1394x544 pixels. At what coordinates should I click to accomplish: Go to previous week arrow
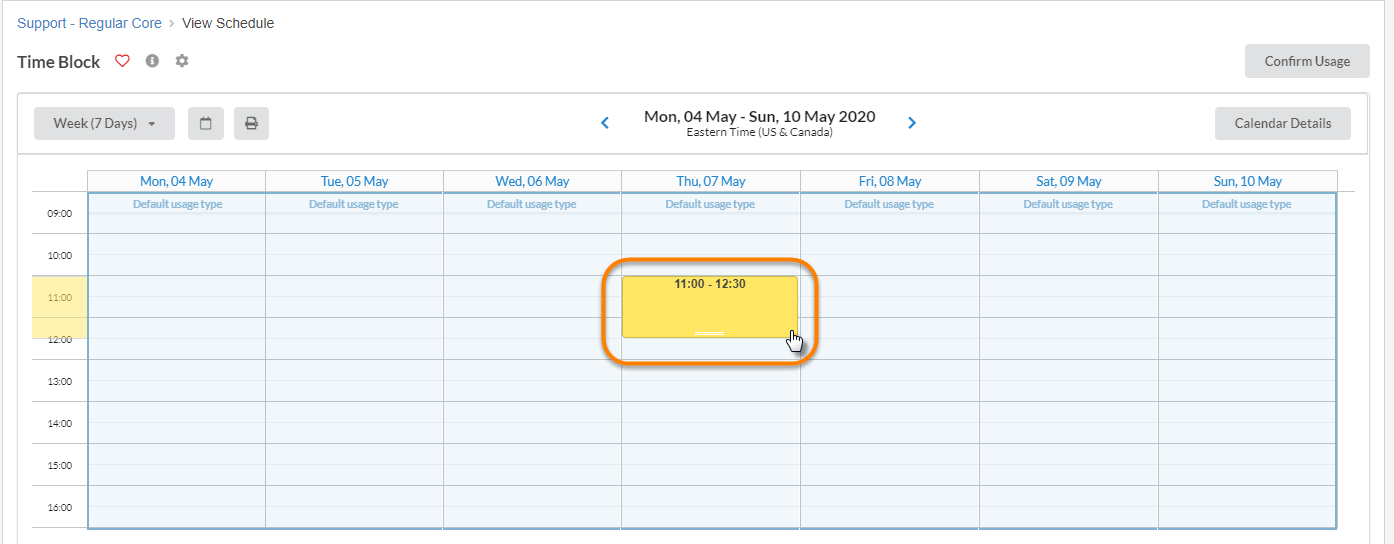tap(605, 123)
